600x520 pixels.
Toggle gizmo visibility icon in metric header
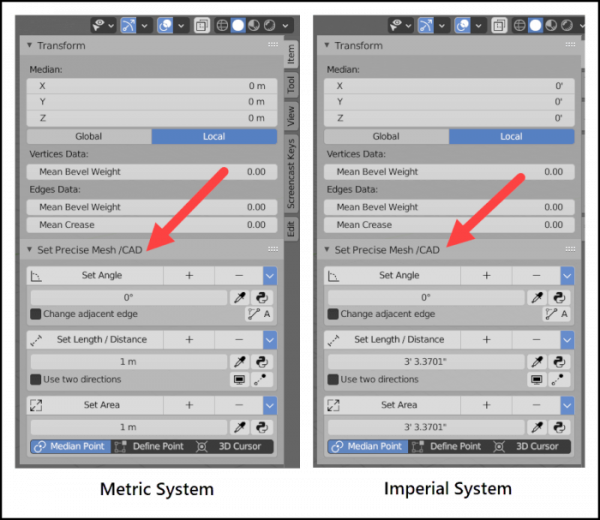[128, 26]
